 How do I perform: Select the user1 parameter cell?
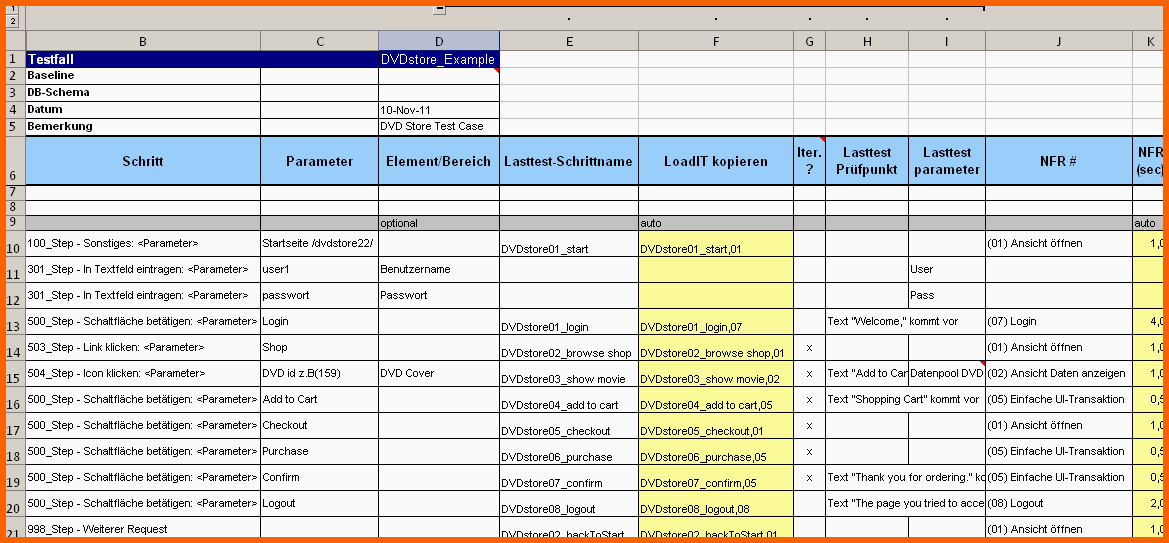point(320,270)
